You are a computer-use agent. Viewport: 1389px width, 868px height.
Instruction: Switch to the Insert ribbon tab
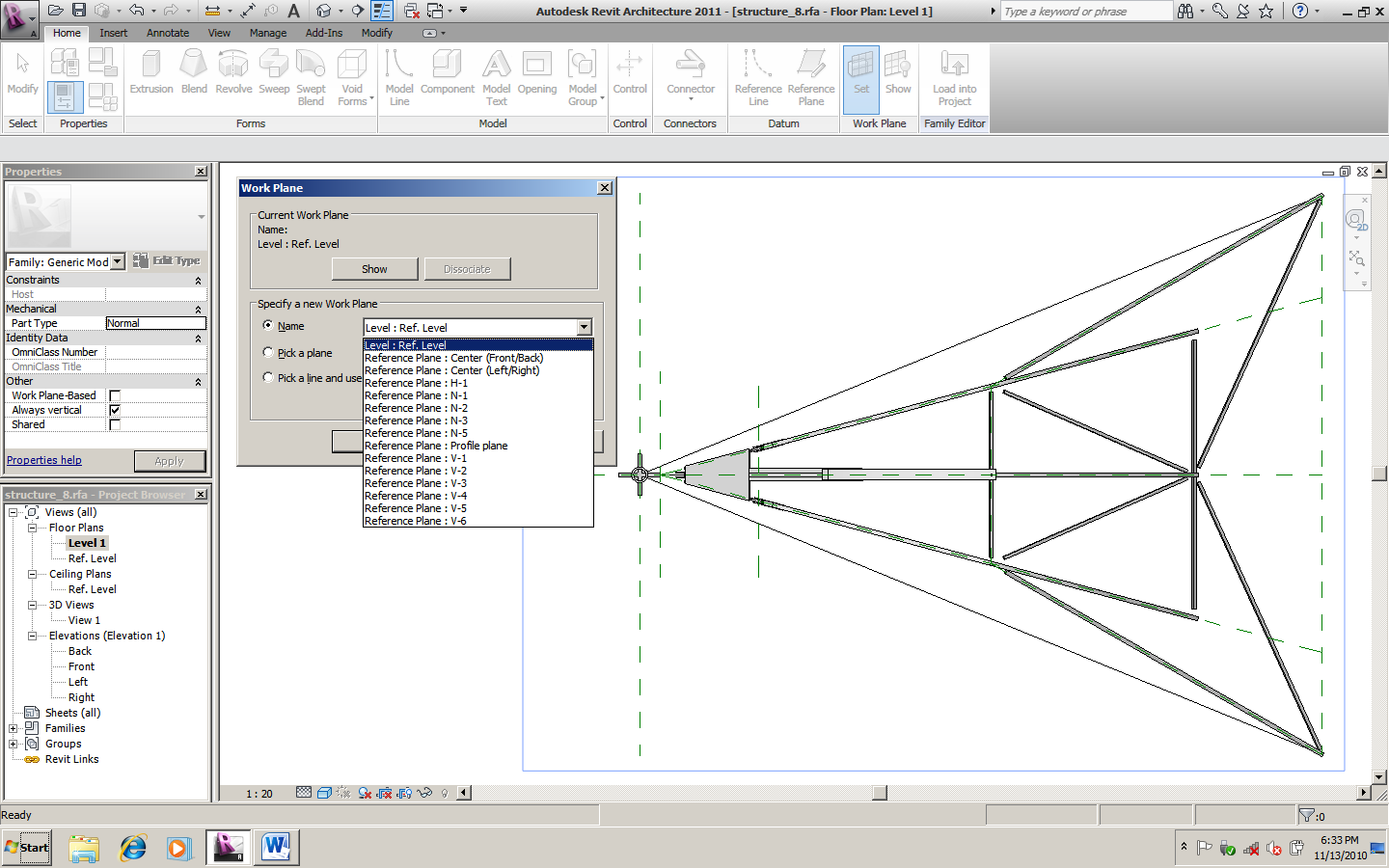(x=113, y=33)
